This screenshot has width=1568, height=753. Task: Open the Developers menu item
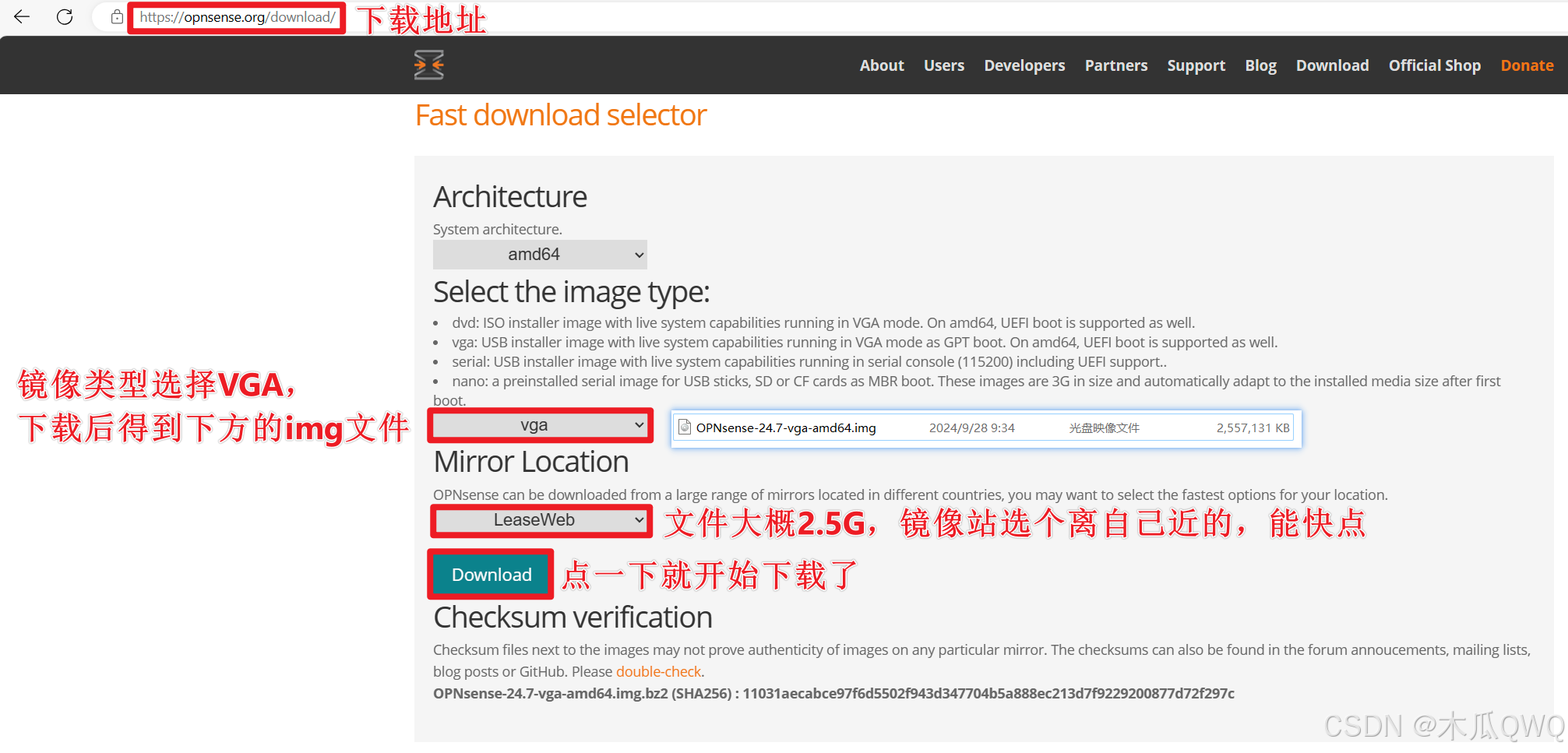[1024, 65]
